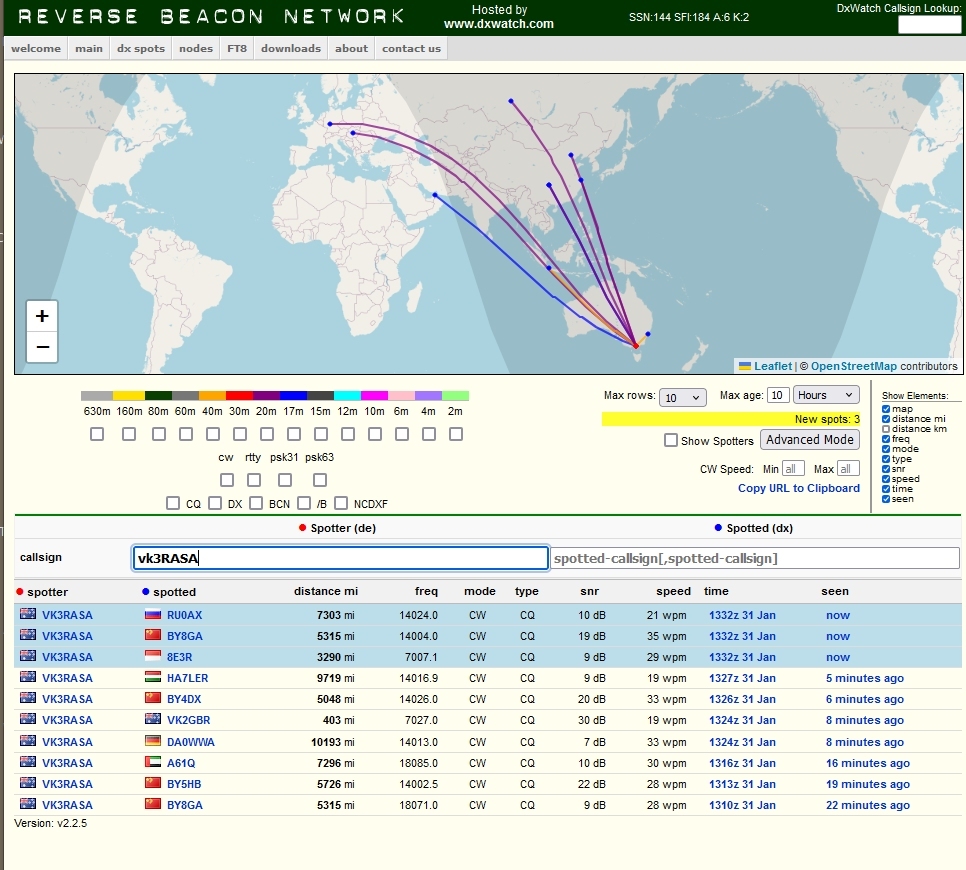Enable the cw mode filter checkbox

coord(226,480)
